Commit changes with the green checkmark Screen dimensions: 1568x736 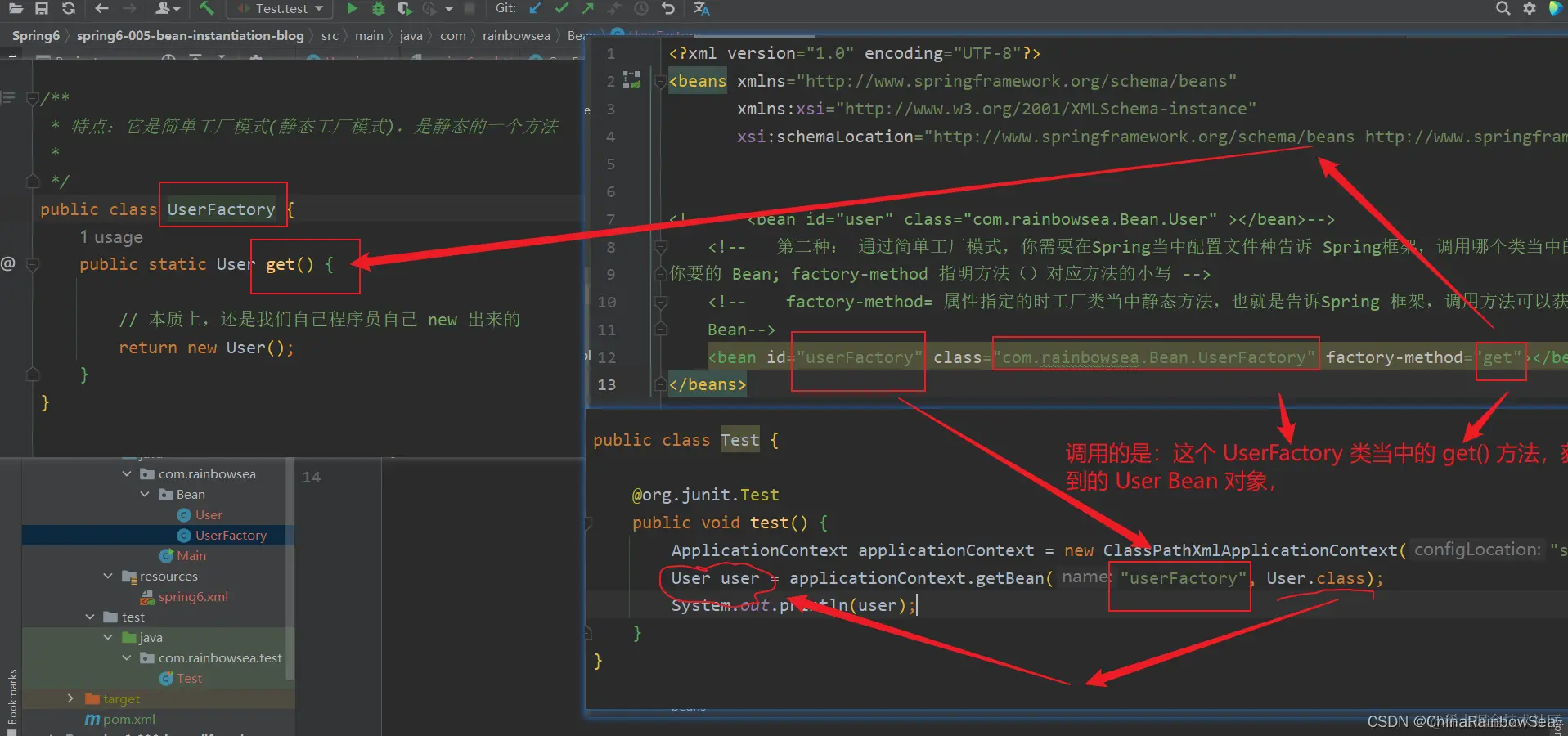(561, 8)
